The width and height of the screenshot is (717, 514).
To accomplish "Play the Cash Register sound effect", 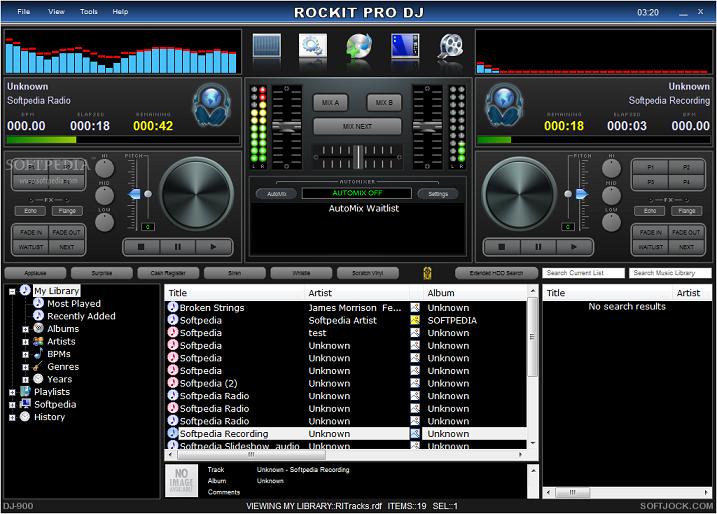I will tap(166, 273).
